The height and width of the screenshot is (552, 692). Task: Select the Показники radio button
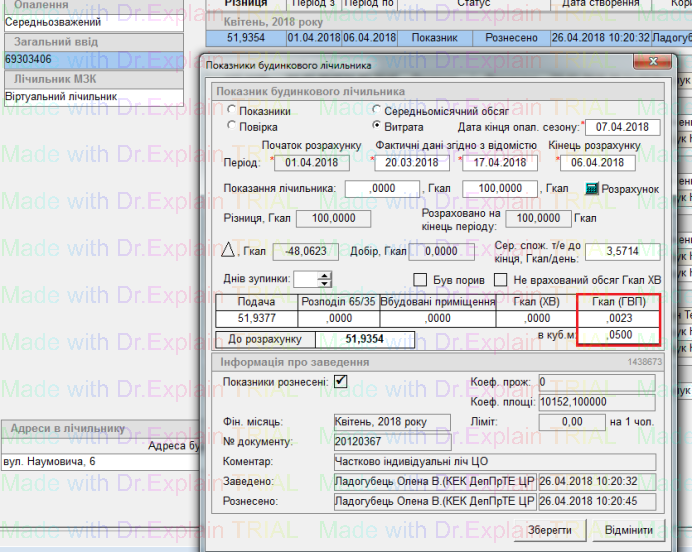(x=232, y=111)
